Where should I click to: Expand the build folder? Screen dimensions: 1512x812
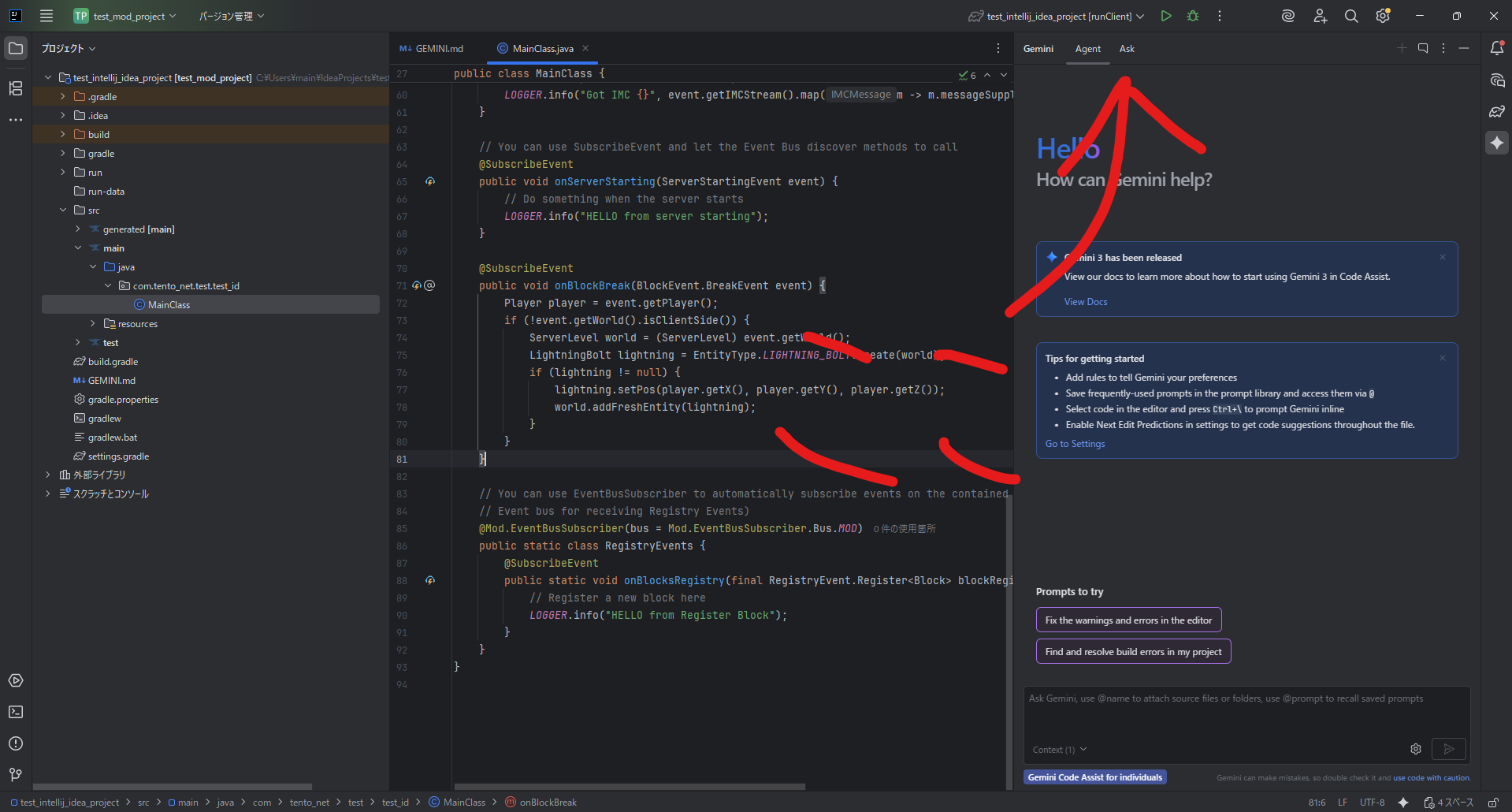(63, 135)
